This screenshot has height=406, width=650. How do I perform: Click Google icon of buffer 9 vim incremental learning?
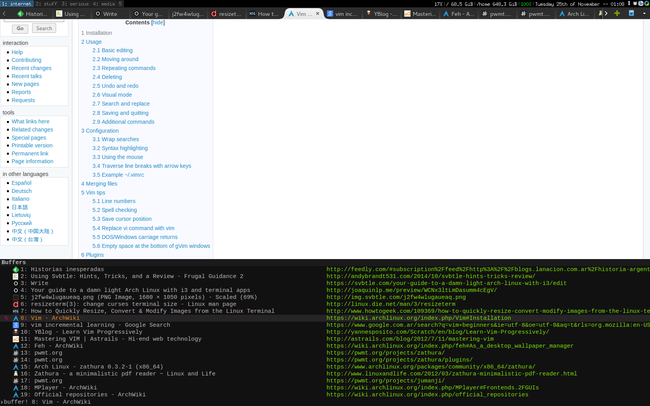(16, 325)
